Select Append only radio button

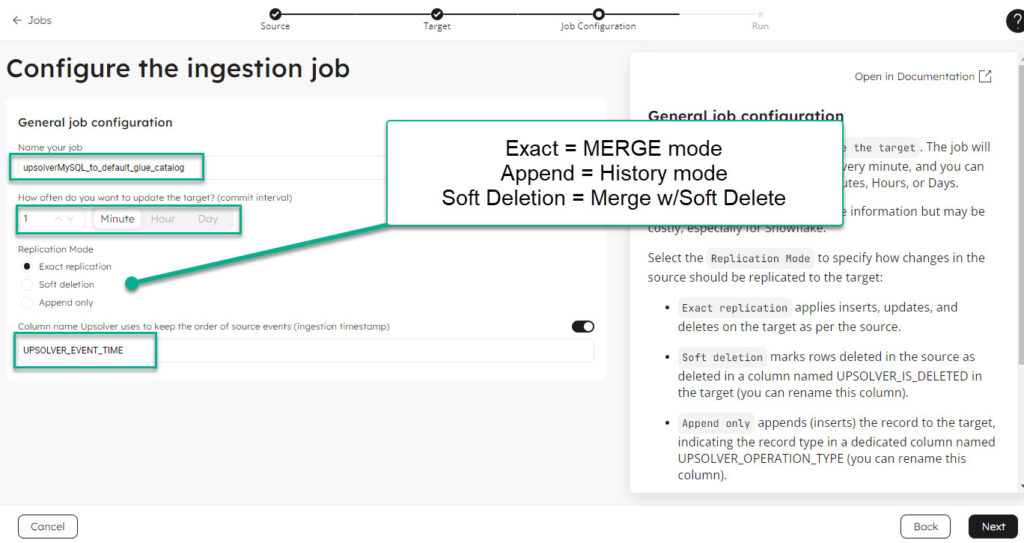click(27, 303)
